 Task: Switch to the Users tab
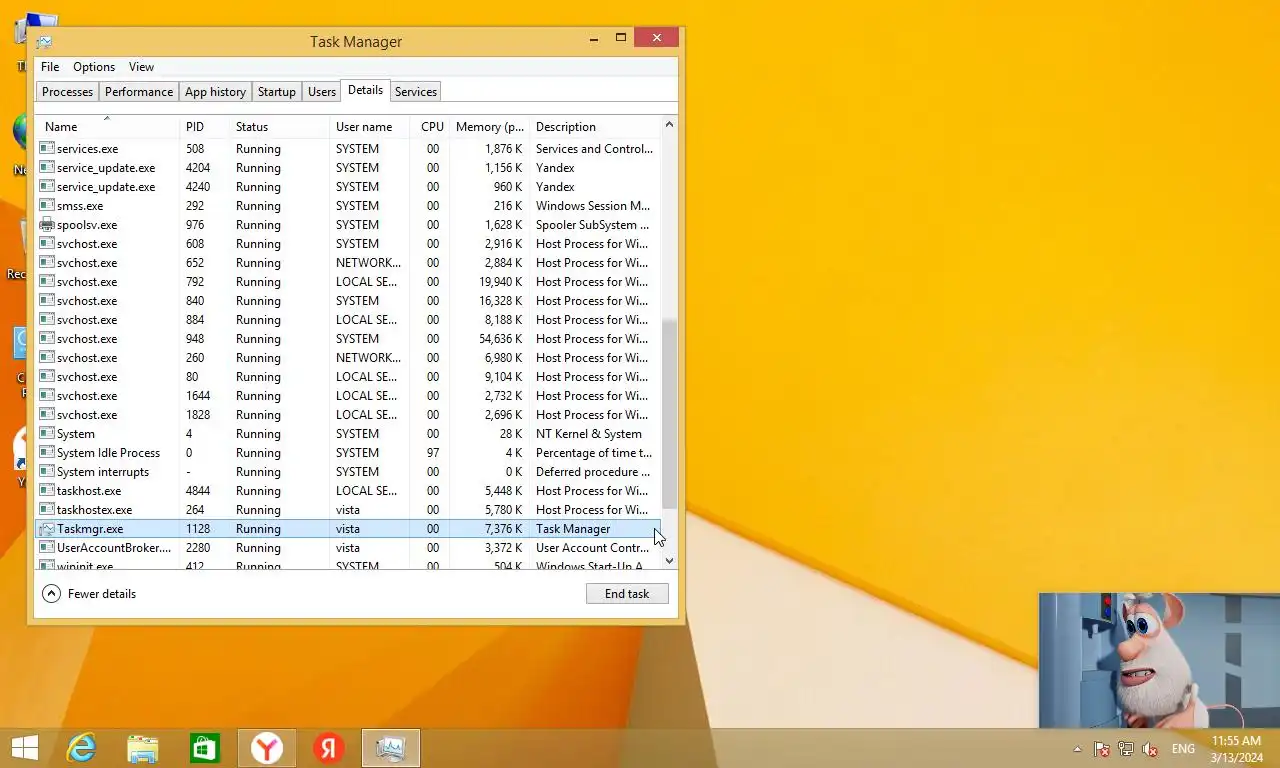click(322, 92)
